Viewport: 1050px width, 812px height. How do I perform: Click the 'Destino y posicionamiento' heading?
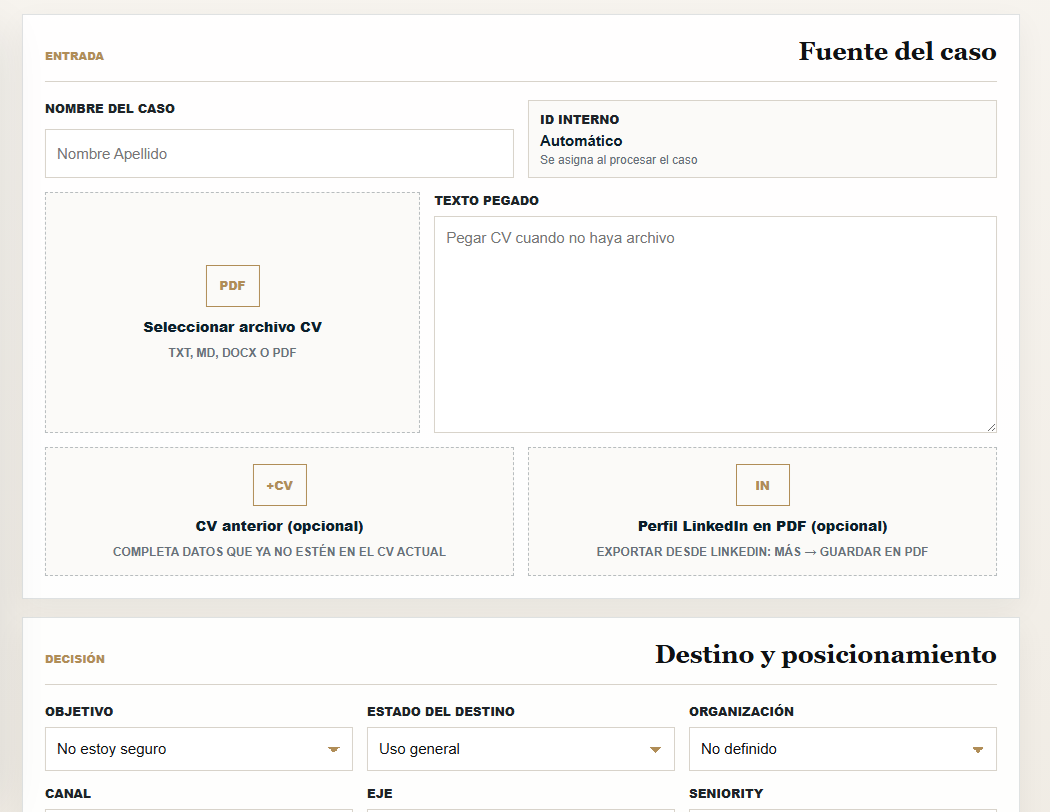(x=826, y=655)
